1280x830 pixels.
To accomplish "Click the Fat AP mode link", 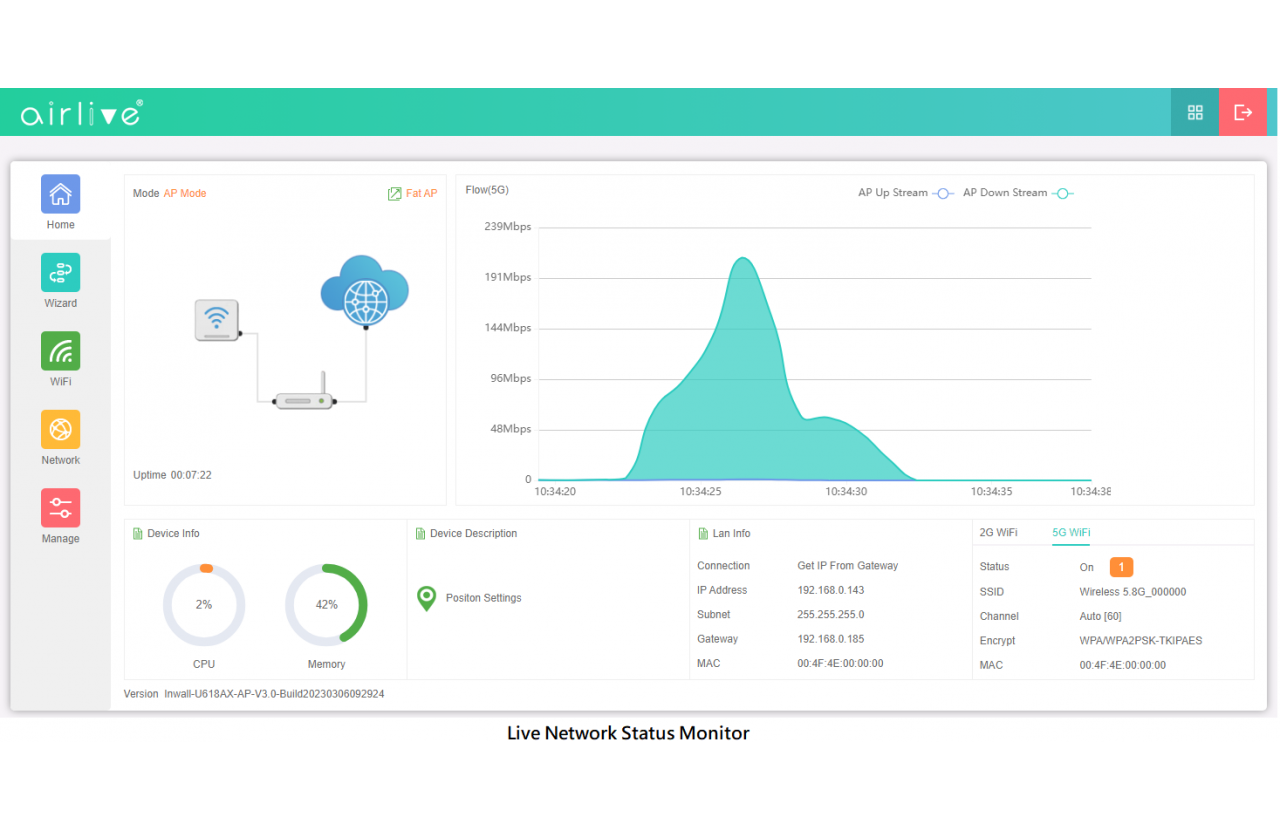I will click(x=413, y=194).
